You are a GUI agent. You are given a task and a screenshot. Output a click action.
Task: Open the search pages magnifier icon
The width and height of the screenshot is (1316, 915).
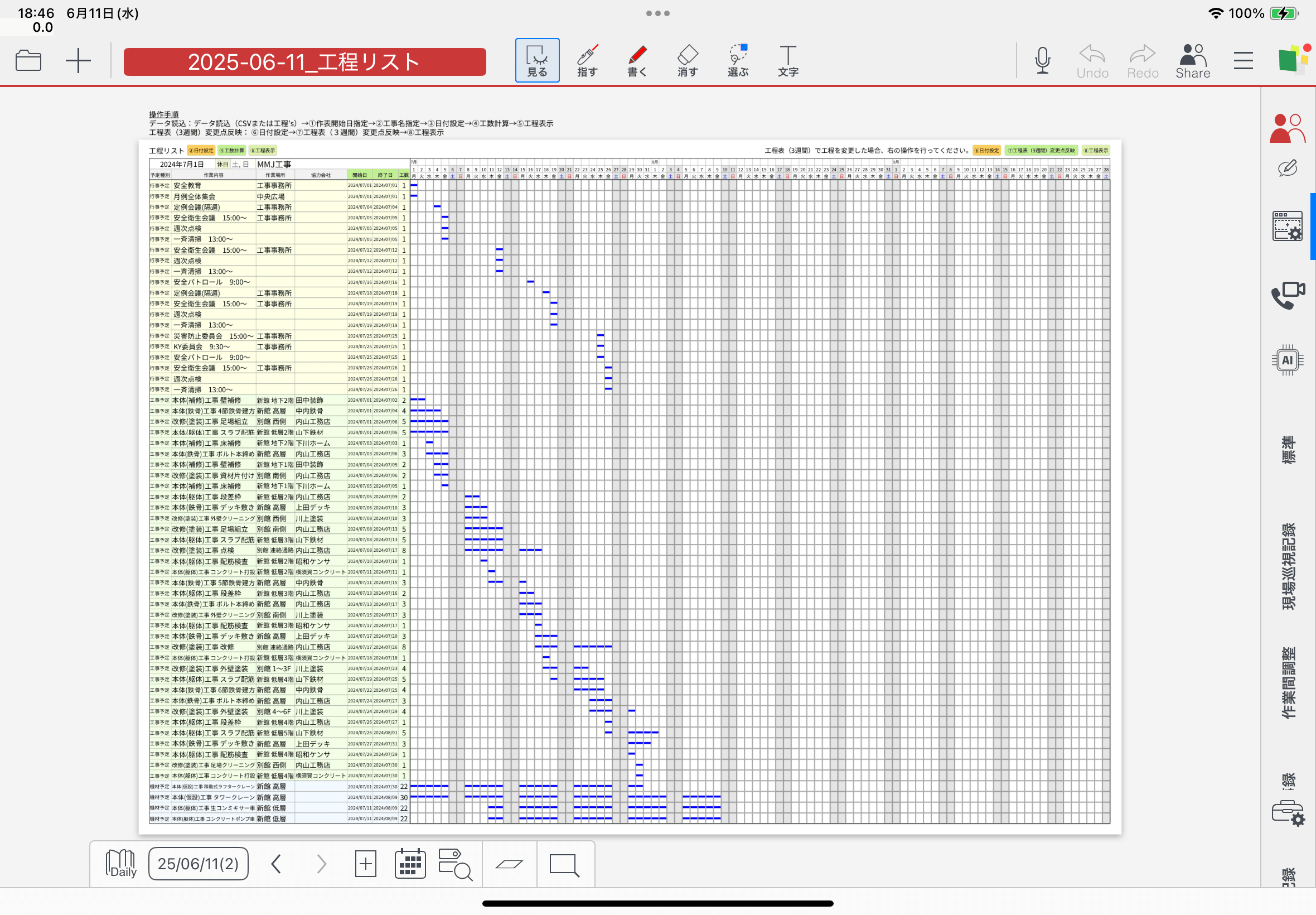coord(455,864)
